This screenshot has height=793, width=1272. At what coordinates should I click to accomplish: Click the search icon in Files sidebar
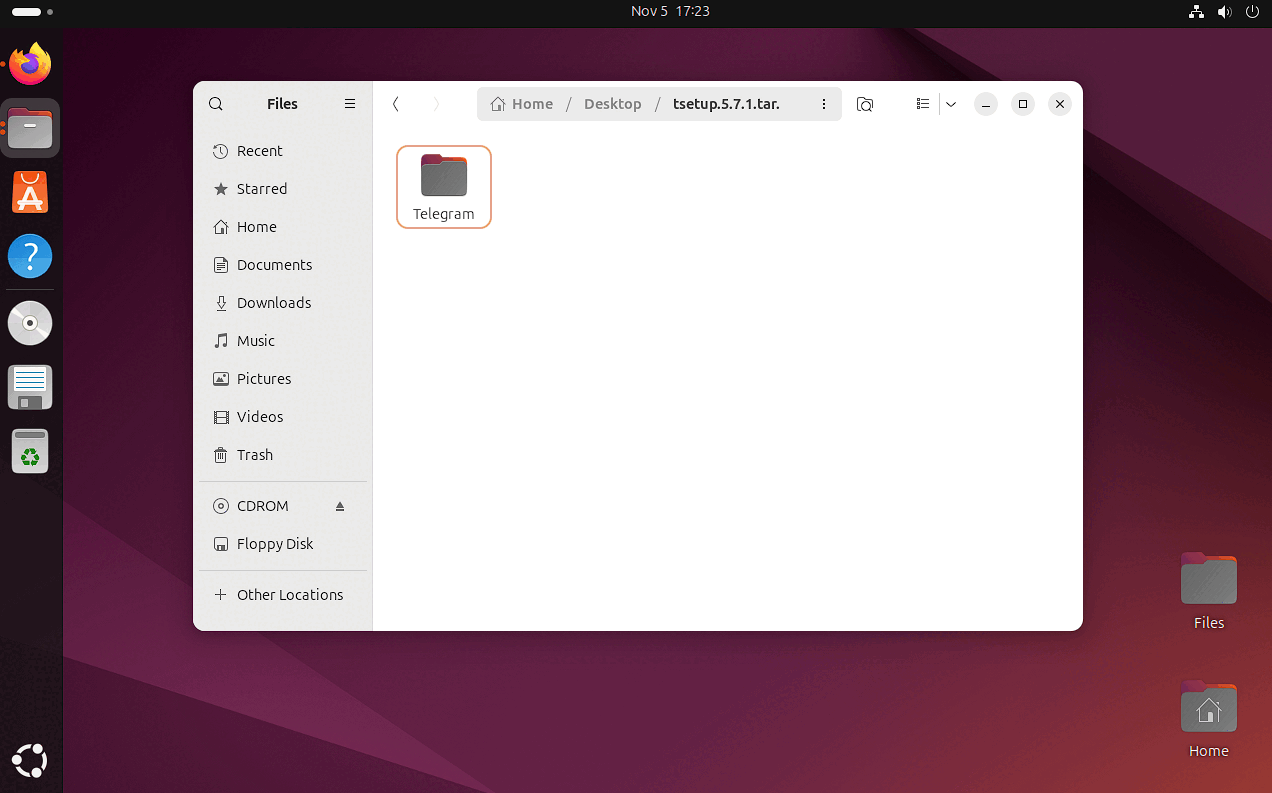click(x=216, y=104)
